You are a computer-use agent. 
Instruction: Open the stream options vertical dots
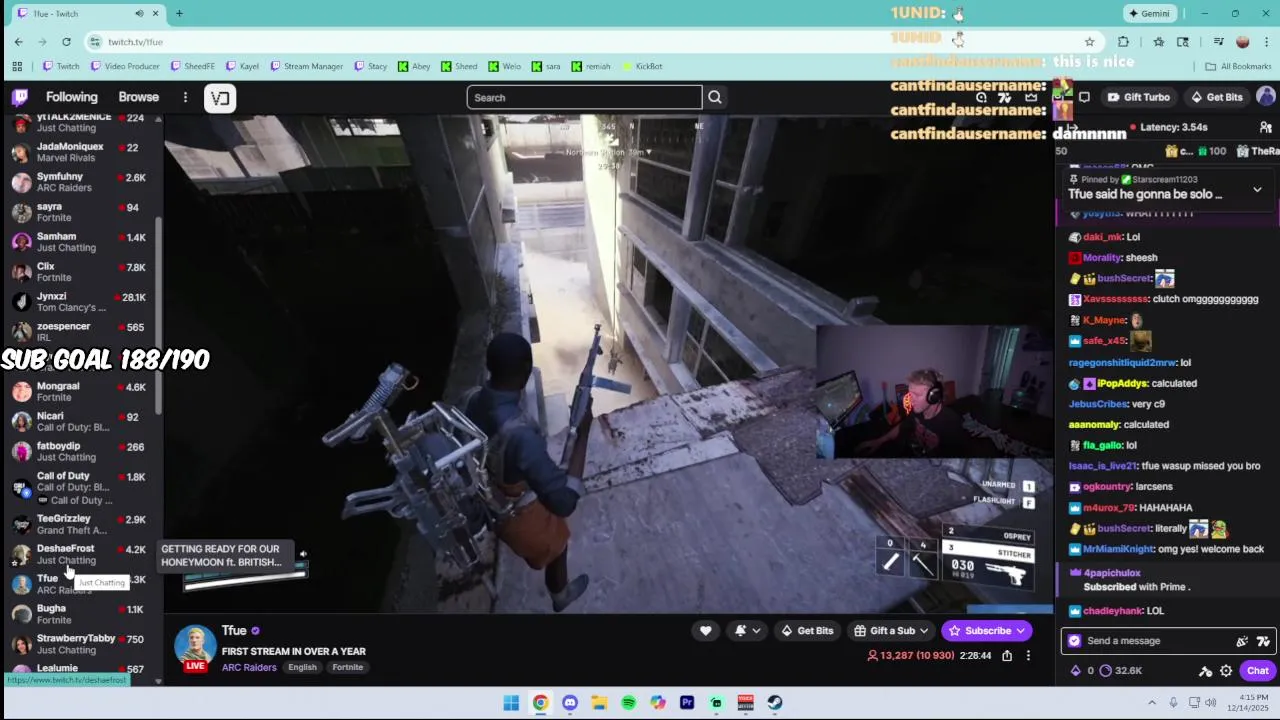[x=1028, y=656]
